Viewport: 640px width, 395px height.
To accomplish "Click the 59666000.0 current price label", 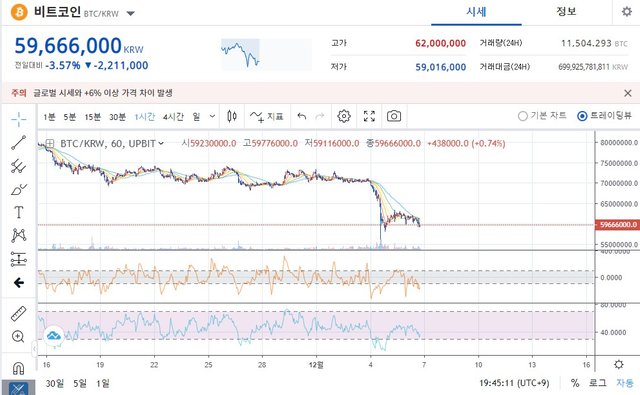I will (x=618, y=224).
